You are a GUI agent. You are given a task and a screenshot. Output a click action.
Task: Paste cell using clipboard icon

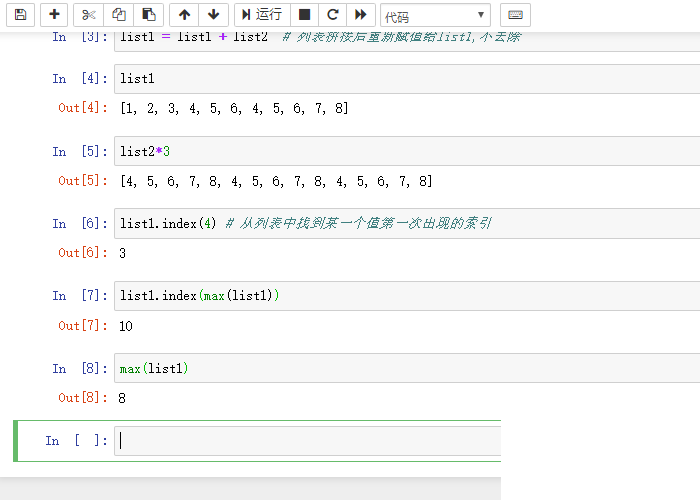pos(148,15)
